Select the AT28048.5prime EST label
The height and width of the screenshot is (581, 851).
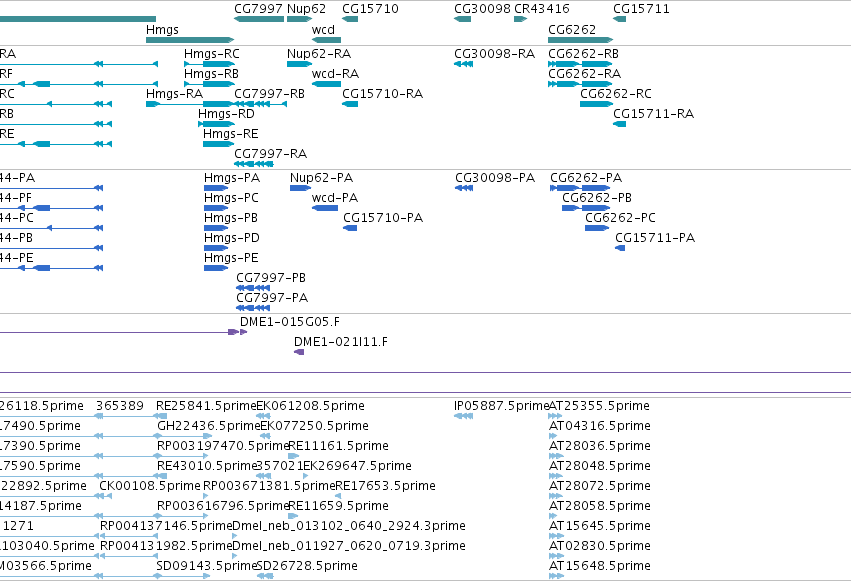pyautogui.click(x=600, y=467)
